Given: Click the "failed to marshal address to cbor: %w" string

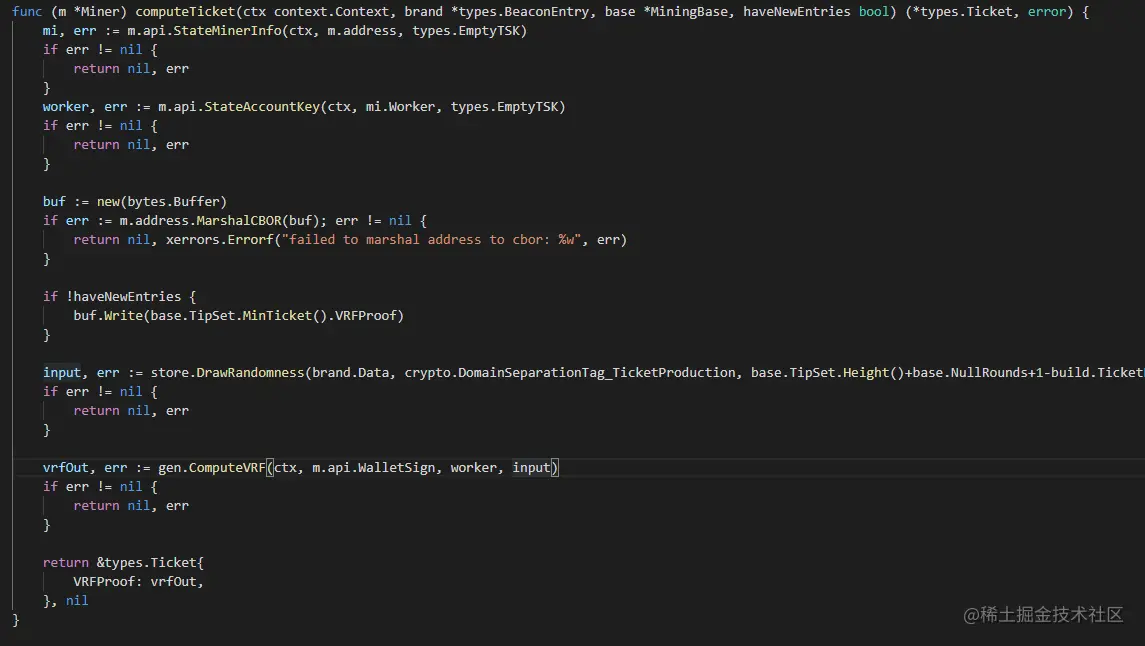Looking at the screenshot, I should 431,239.
